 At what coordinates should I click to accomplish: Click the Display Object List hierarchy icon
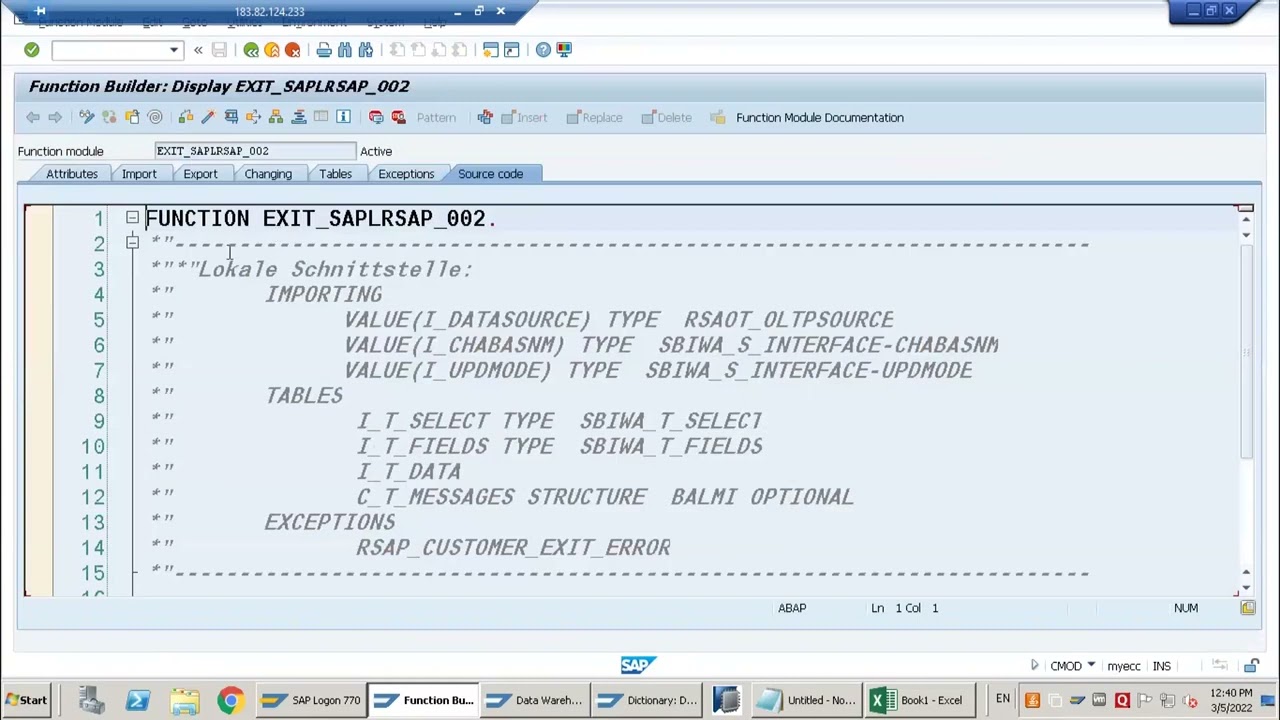(x=276, y=118)
